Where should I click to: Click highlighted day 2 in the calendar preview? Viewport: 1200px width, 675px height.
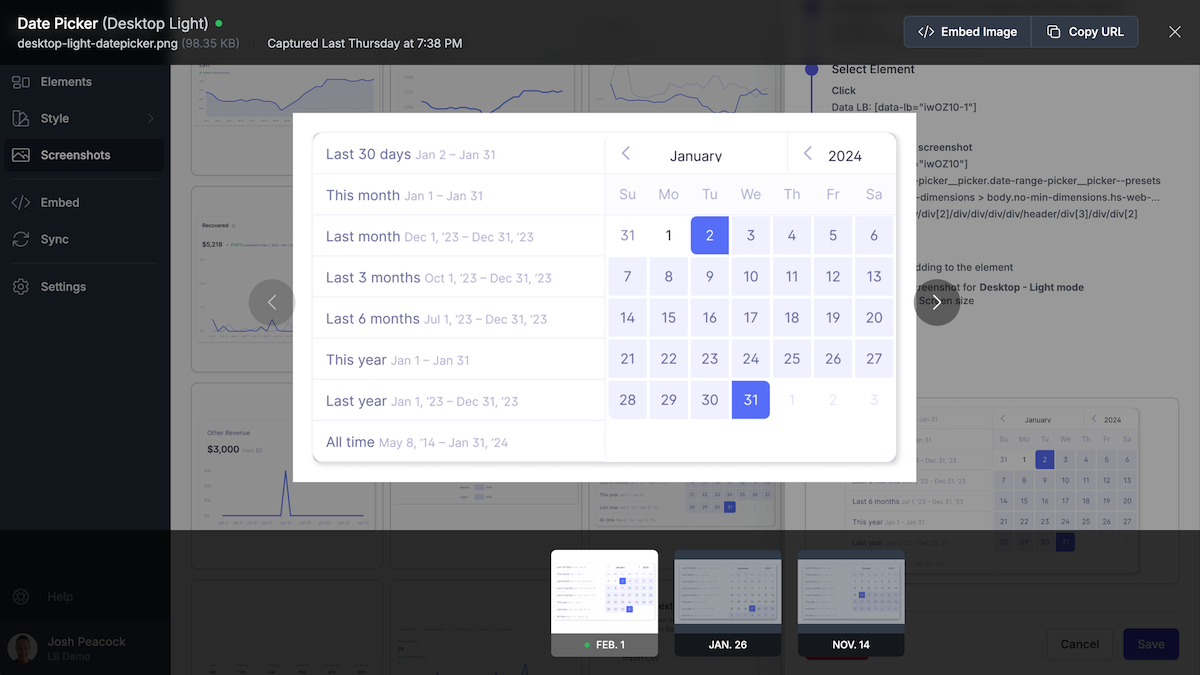point(710,236)
